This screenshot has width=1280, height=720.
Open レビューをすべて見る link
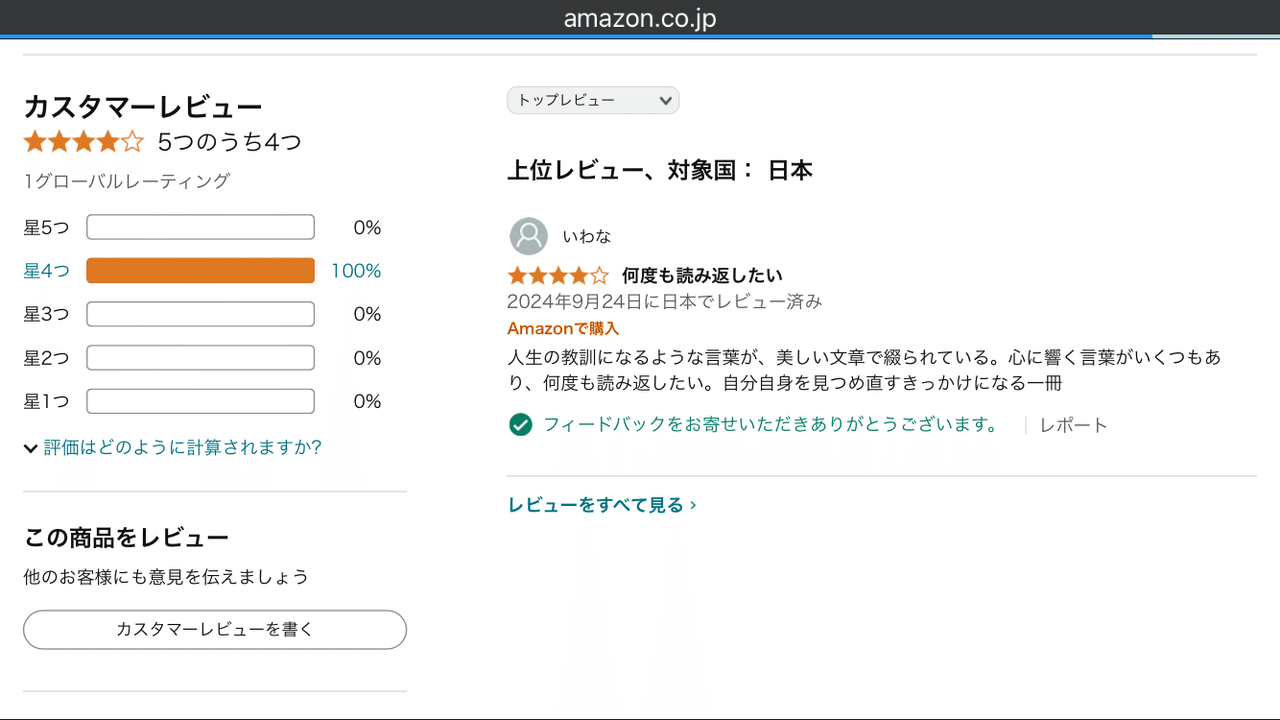coord(596,505)
